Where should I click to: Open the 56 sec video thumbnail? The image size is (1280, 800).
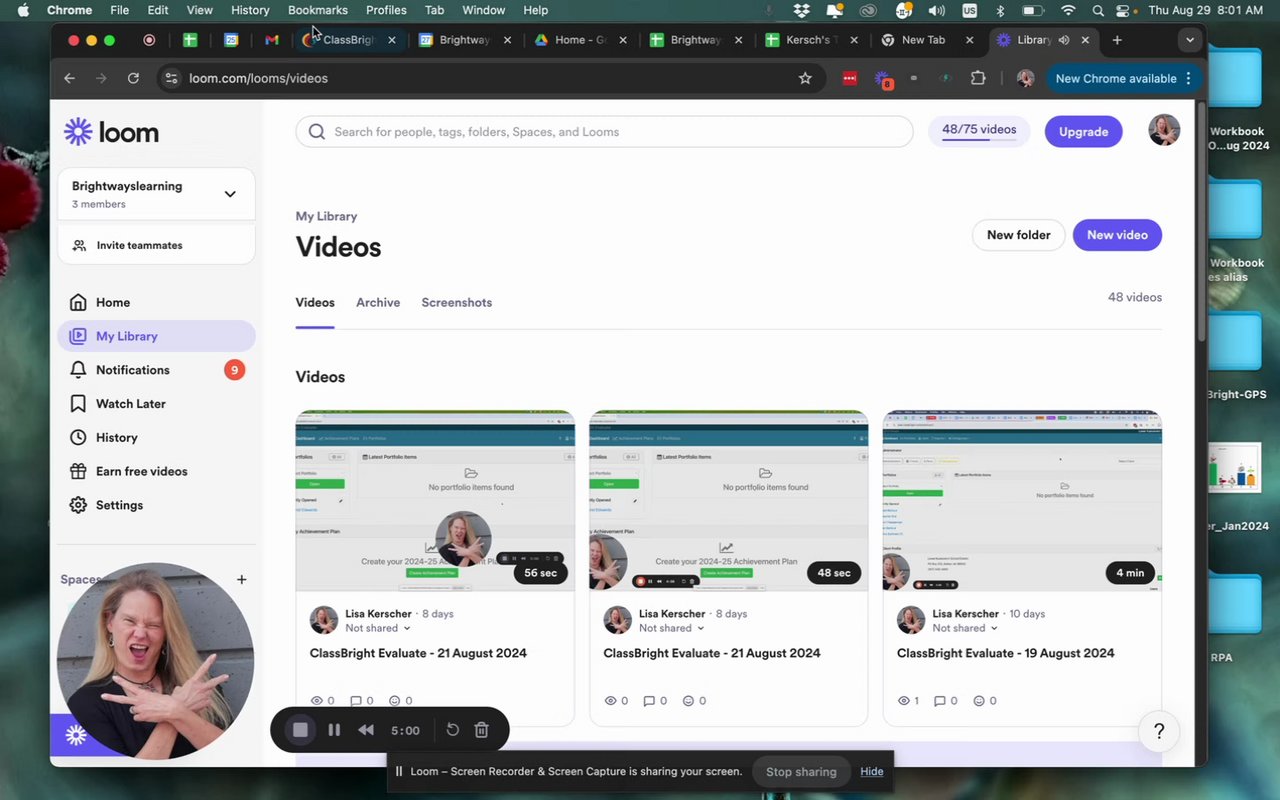pyautogui.click(x=435, y=500)
